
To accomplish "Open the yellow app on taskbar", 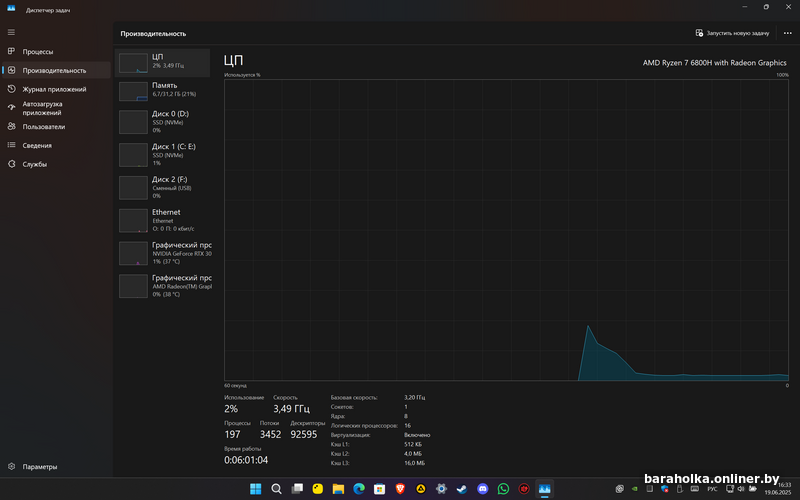I will (x=317, y=489).
